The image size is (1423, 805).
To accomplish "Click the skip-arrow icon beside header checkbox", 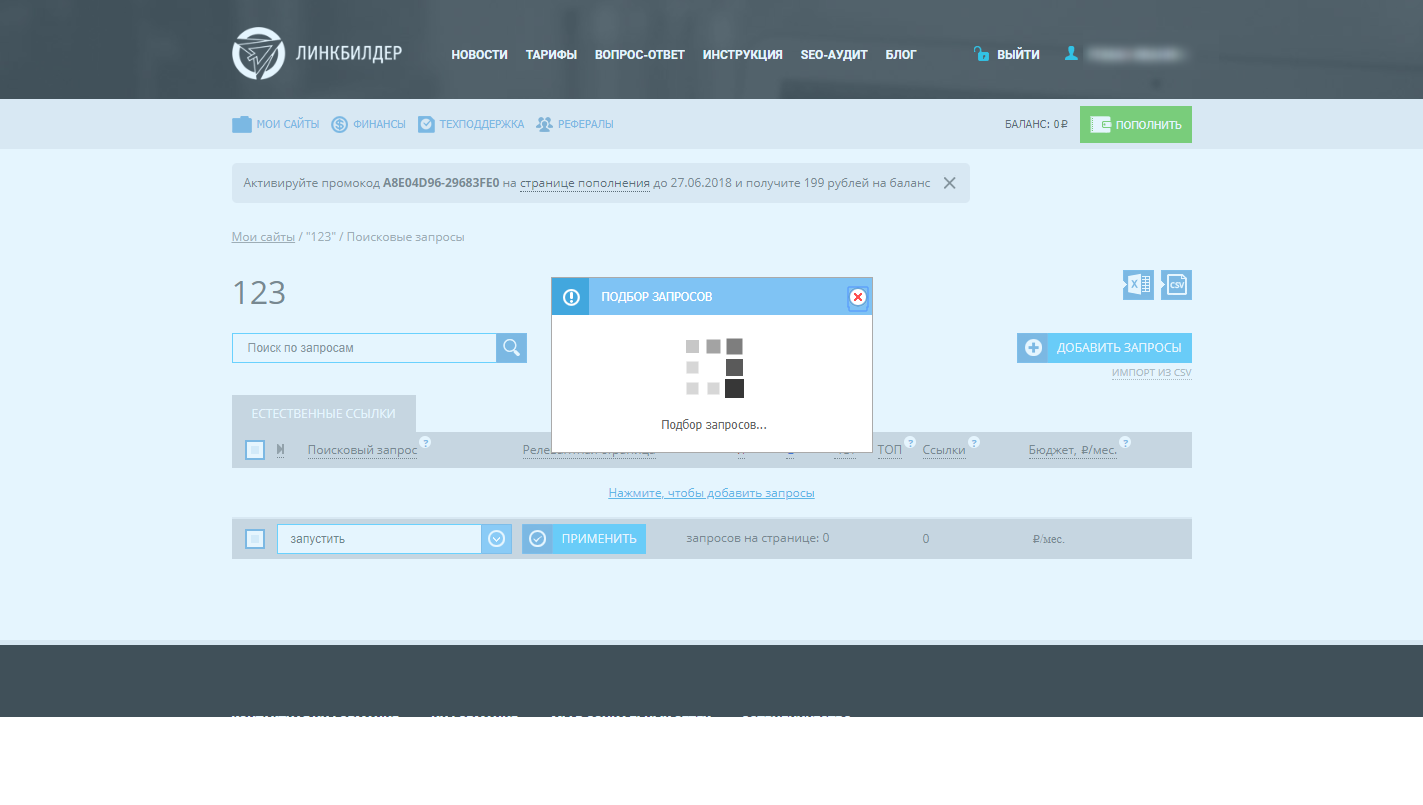I will point(281,450).
